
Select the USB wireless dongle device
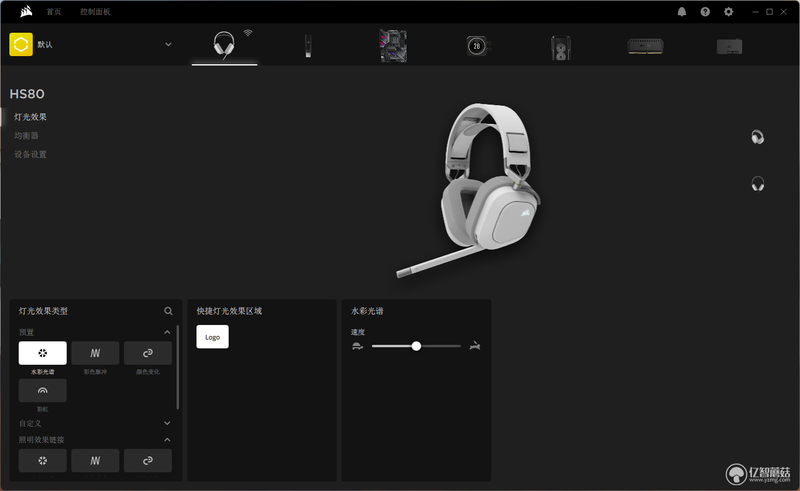tap(308, 46)
